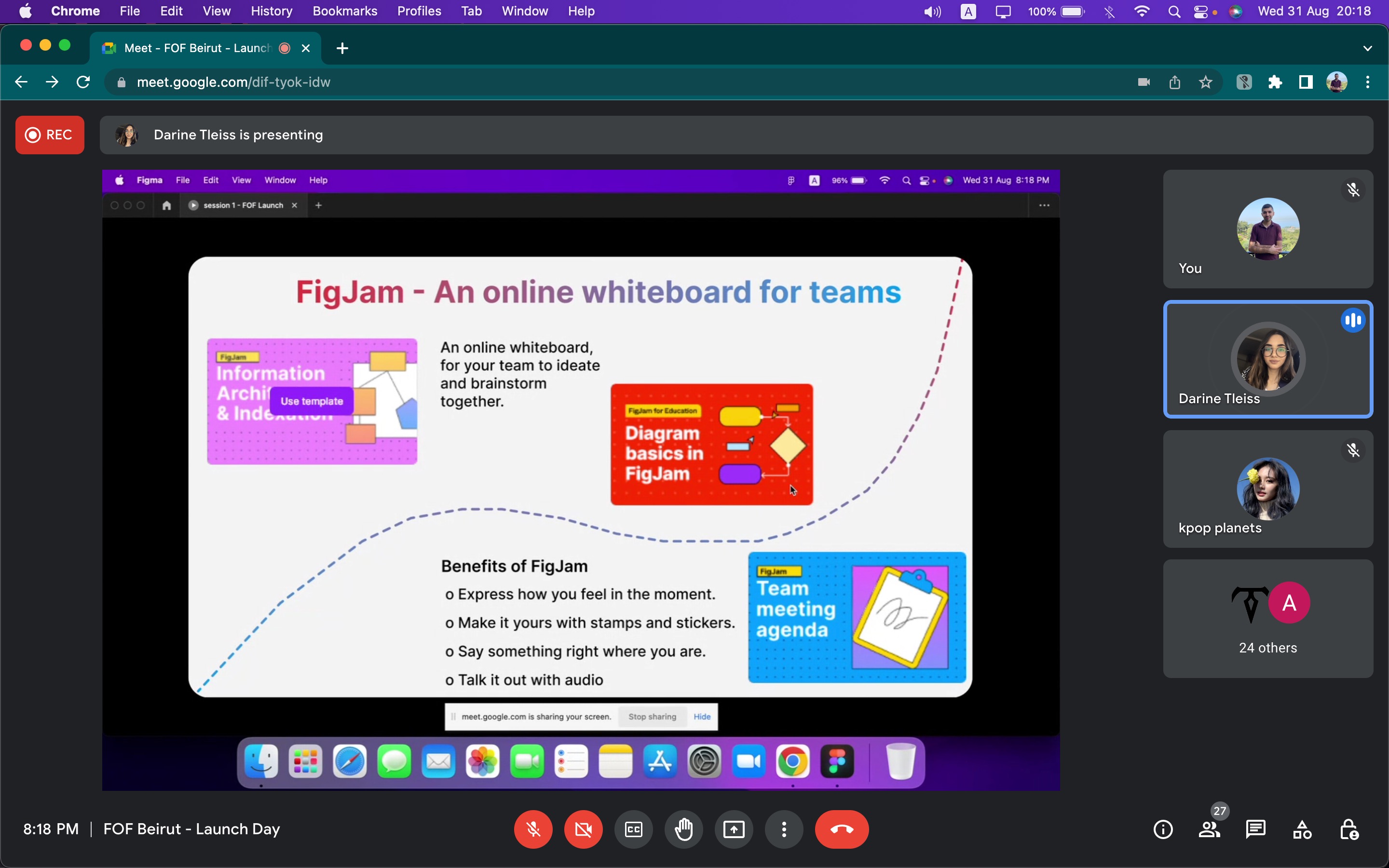The height and width of the screenshot is (868, 1389).
Task: Open the Chrome profile avatar
Action: tap(1337, 82)
